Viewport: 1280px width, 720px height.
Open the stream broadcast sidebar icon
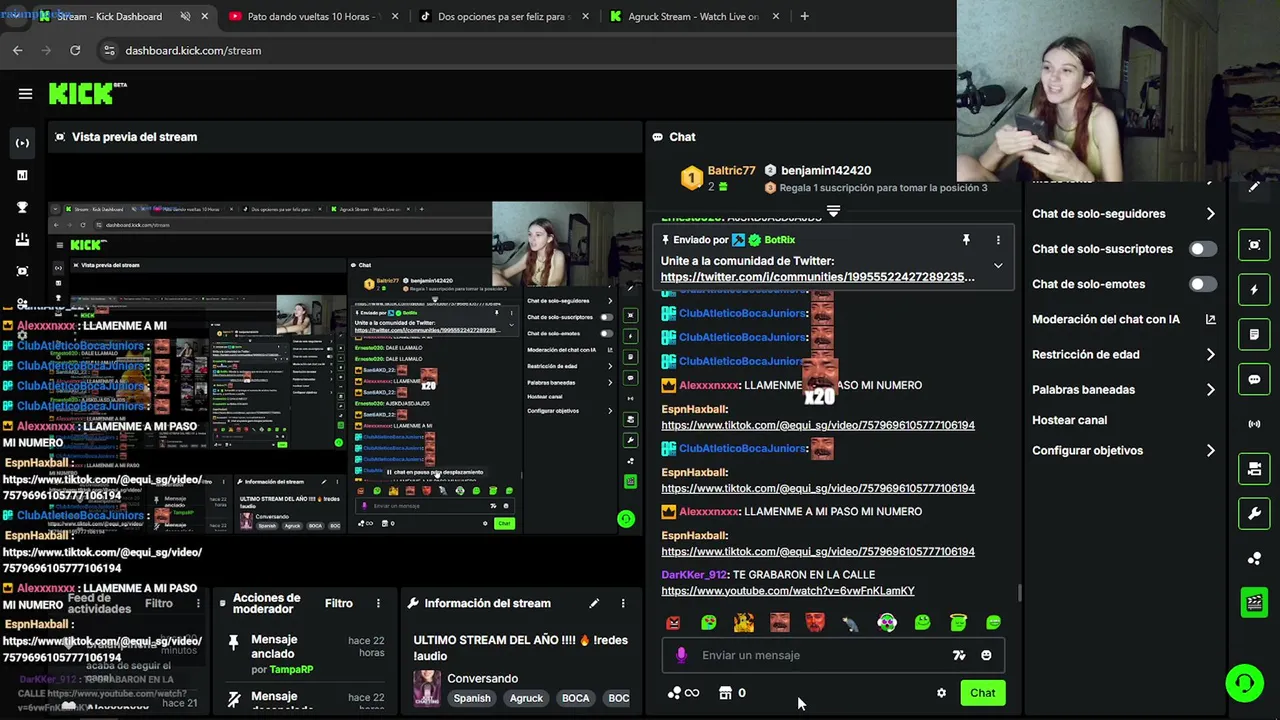pos(22,143)
